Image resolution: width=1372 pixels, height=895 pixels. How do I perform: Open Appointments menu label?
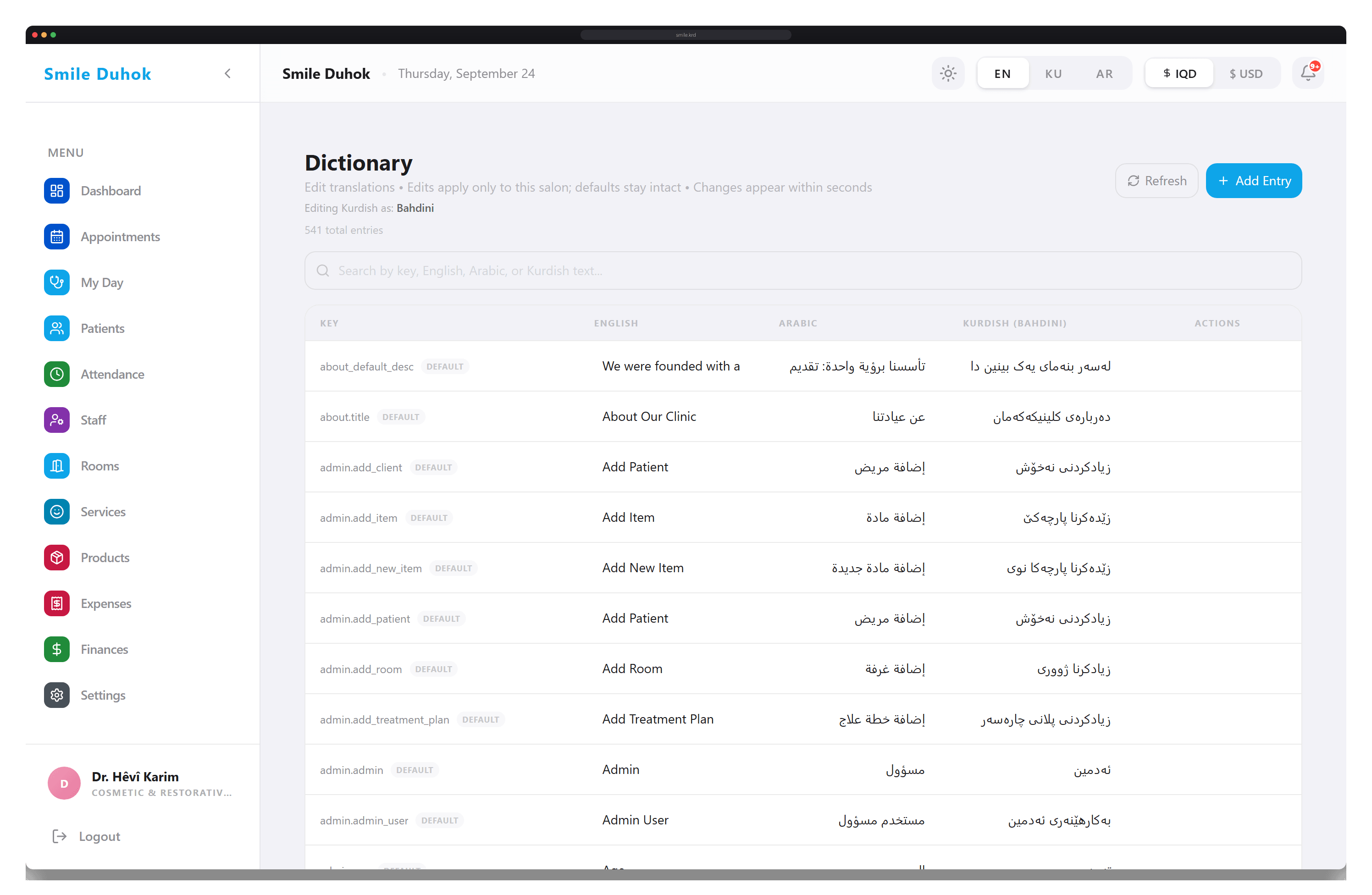[x=121, y=237]
